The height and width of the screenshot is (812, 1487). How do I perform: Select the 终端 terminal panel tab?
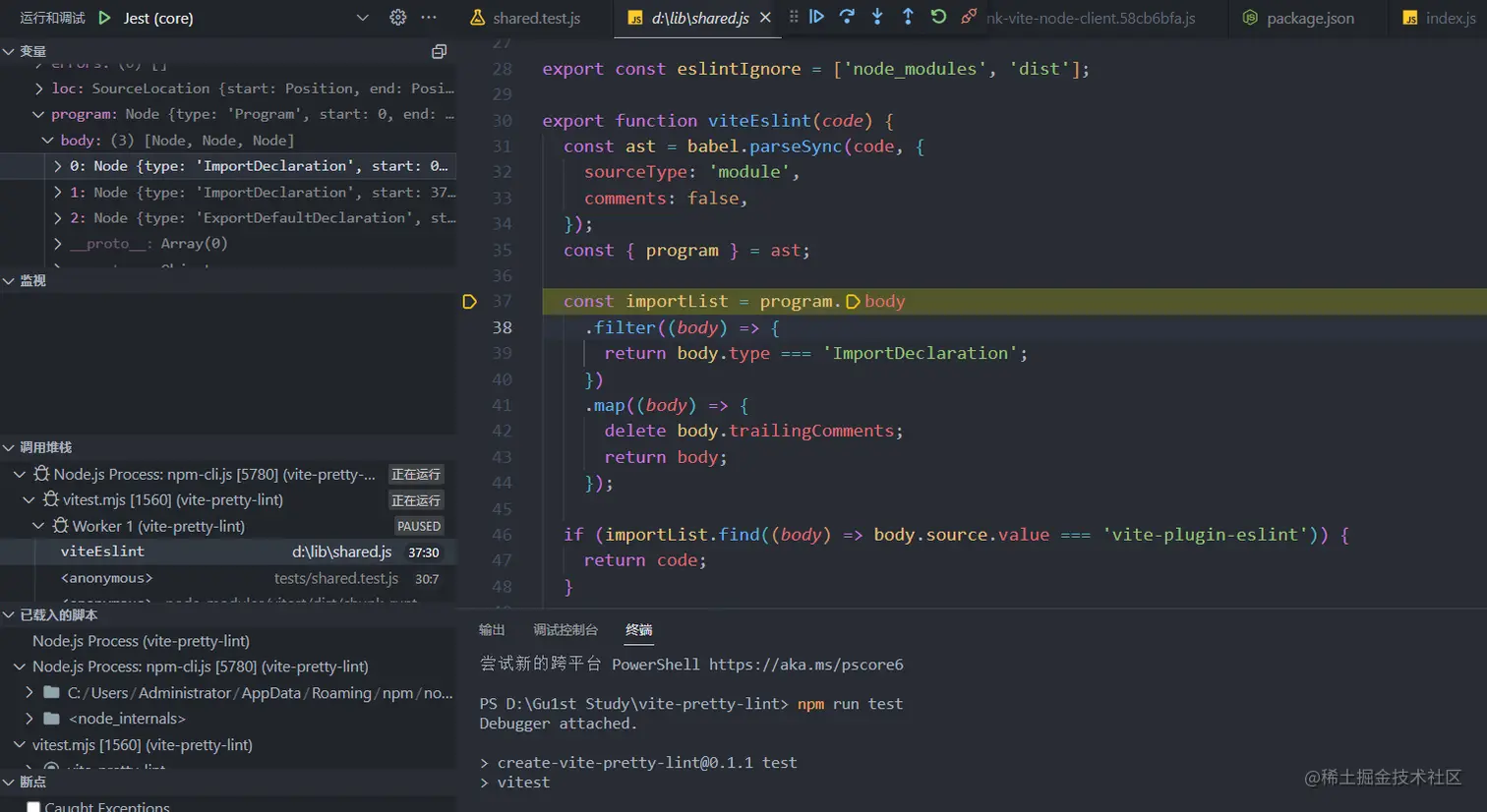click(x=639, y=630)
